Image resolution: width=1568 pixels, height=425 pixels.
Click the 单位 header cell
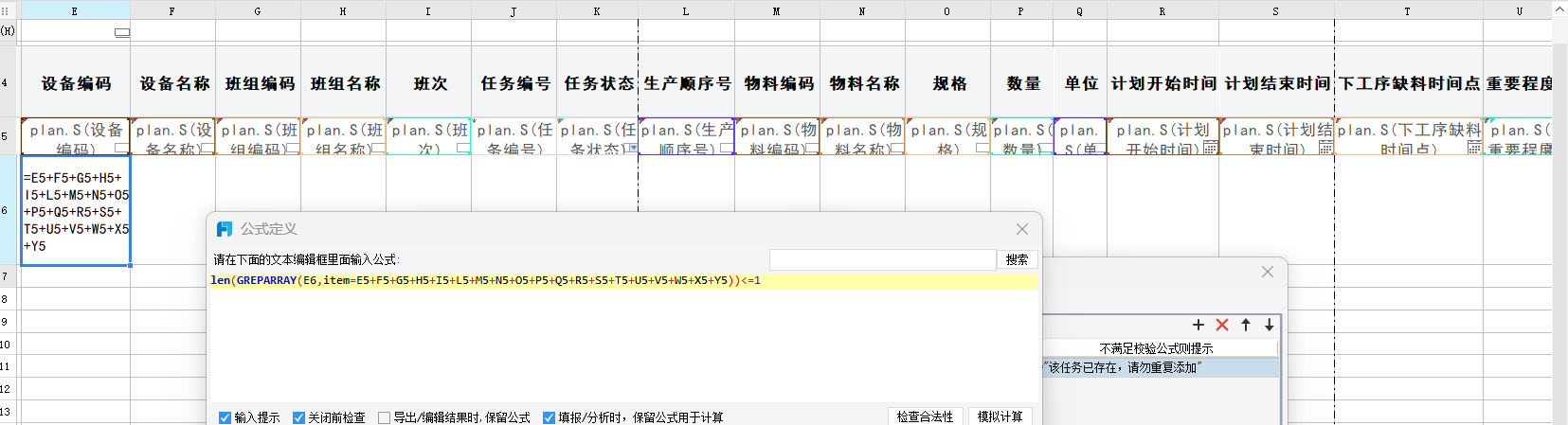pyautogui.click(x=1080, y=83)
